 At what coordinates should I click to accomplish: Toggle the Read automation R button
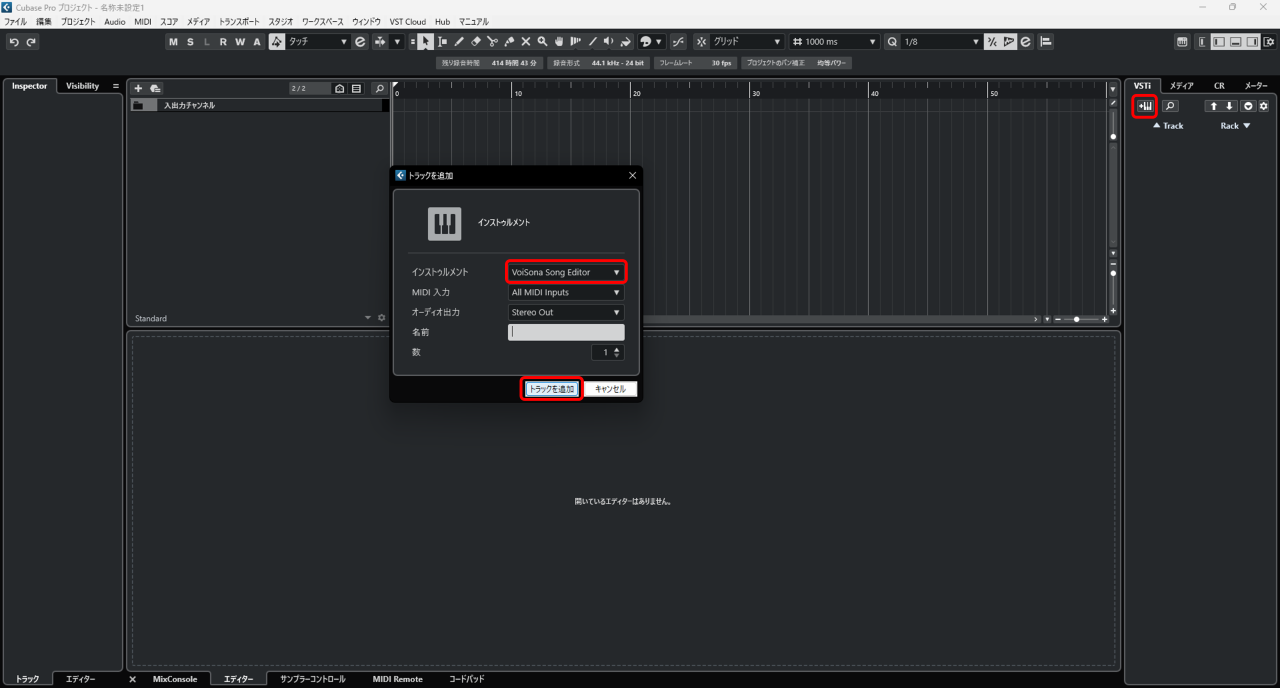click(223, 42)
